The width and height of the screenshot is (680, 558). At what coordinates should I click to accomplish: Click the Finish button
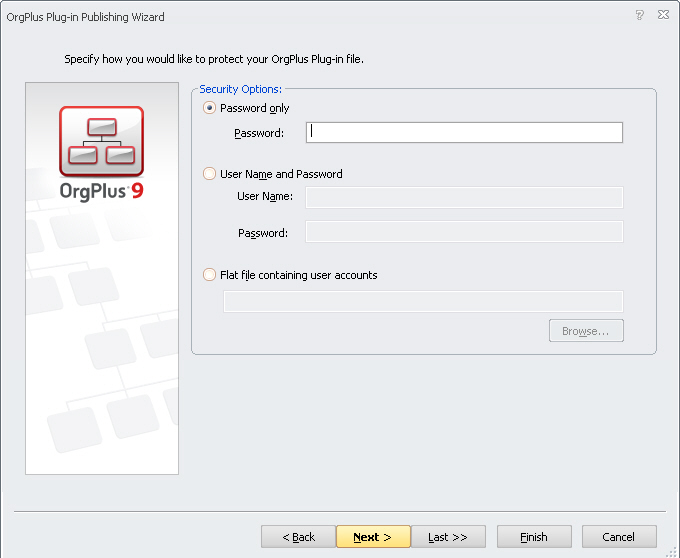tap(534, 537)
